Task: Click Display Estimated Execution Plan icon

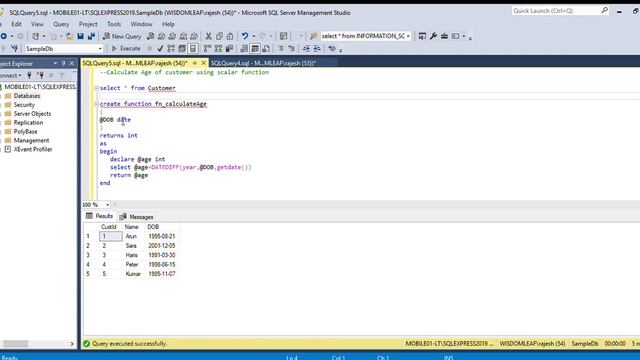Action: click(x=171, y=49)
